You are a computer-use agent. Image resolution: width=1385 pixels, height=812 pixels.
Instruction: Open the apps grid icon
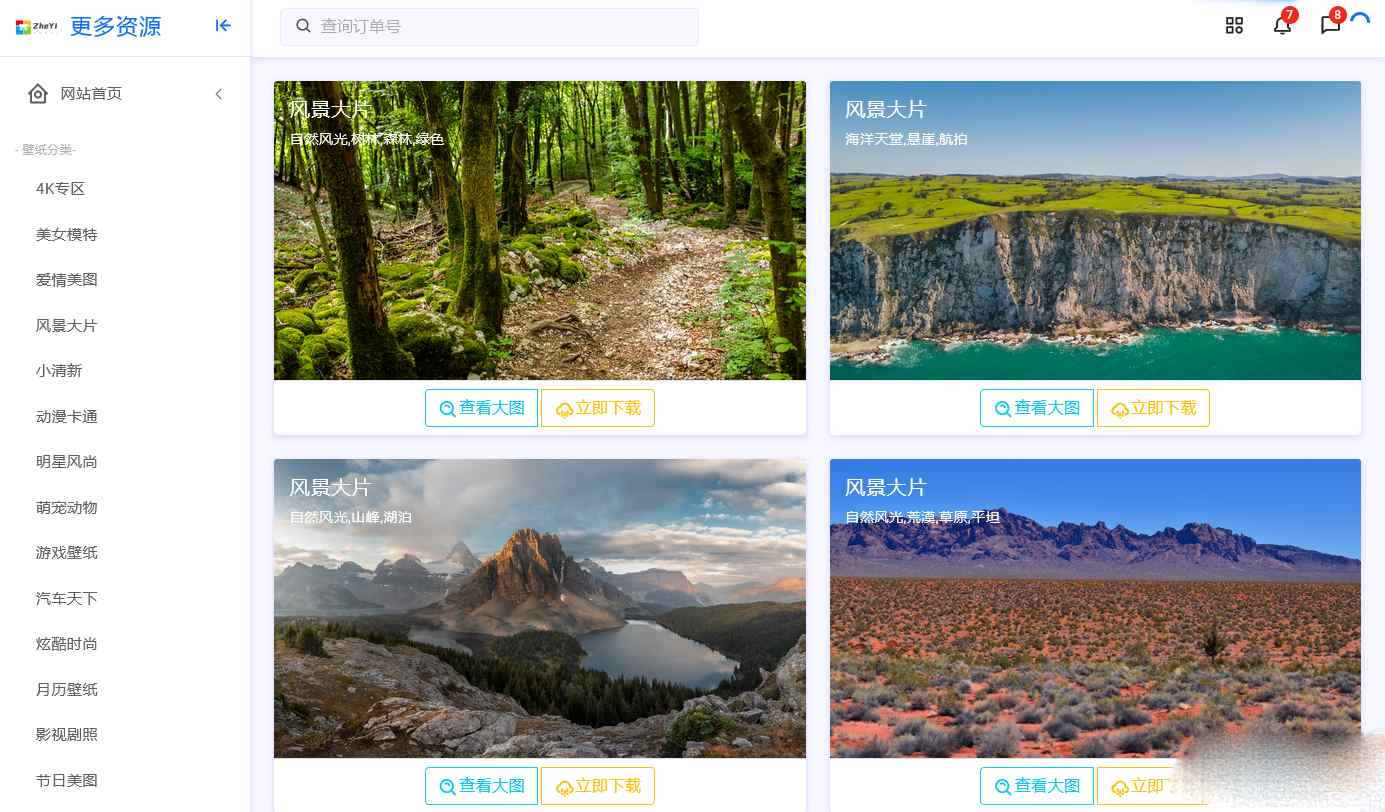click(1234, 26)
